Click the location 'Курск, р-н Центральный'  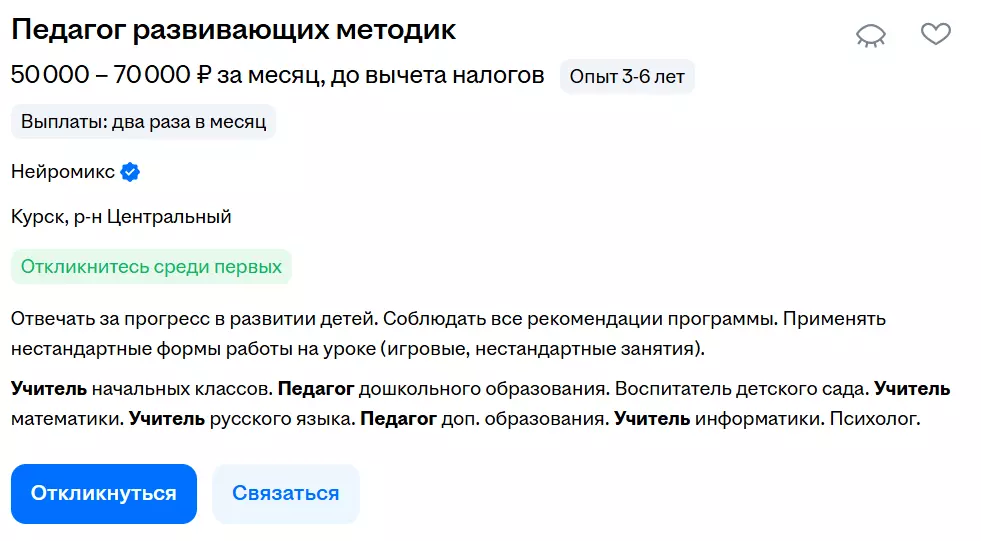point(121,216)
